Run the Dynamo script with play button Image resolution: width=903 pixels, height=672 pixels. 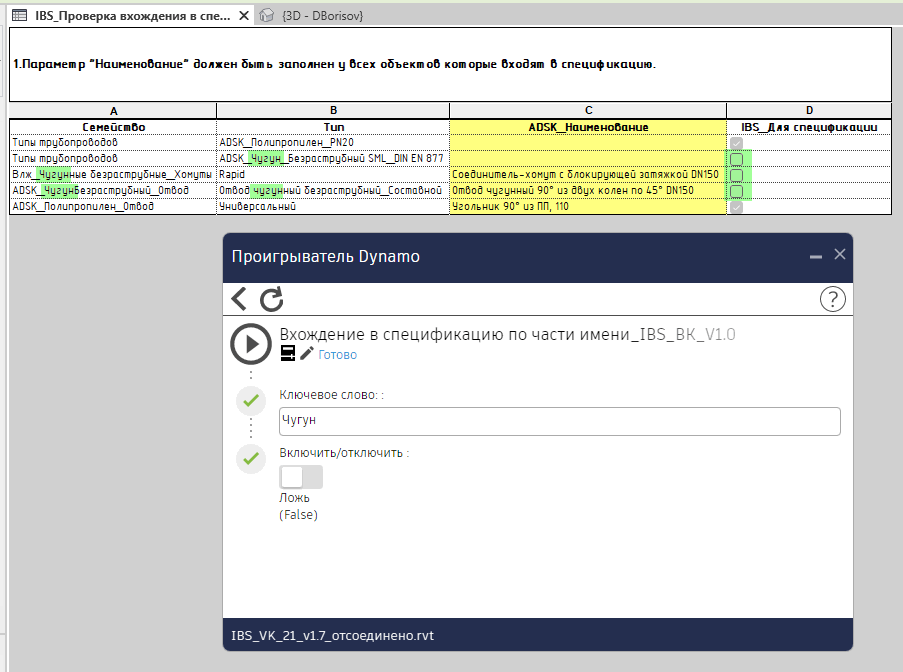coord(251,344)
